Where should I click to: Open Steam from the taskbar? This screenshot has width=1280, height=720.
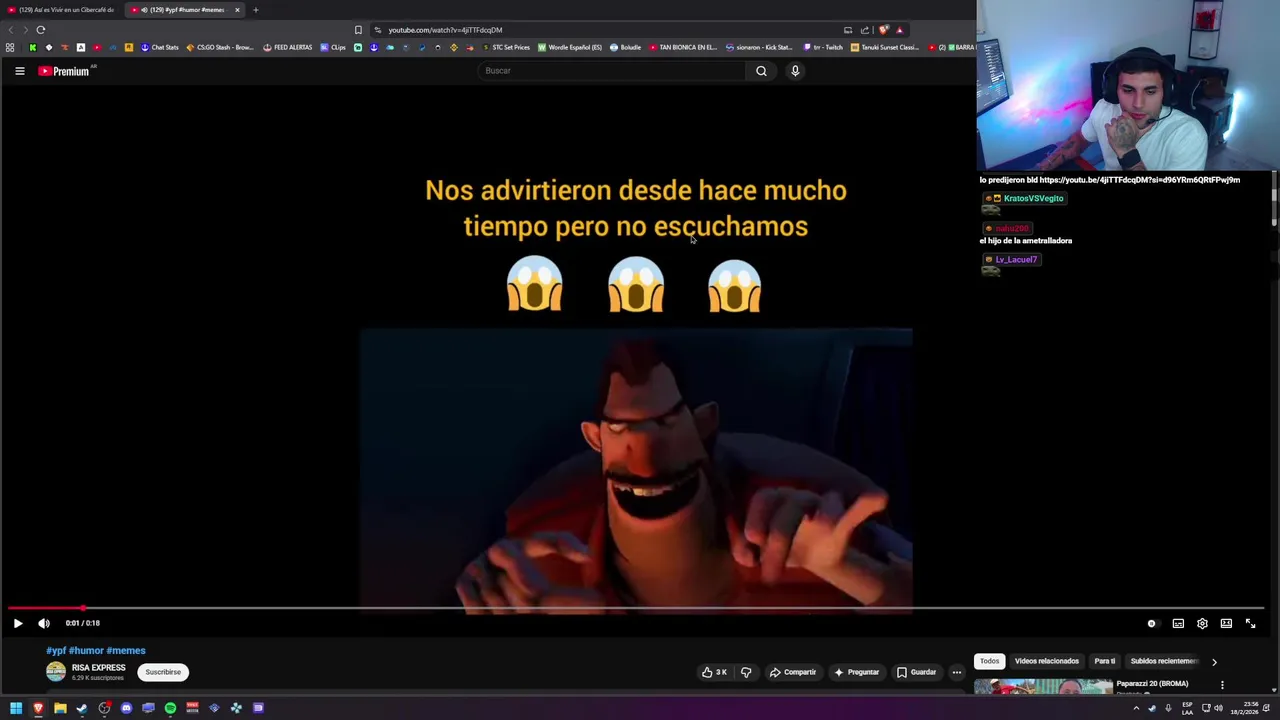82,708
